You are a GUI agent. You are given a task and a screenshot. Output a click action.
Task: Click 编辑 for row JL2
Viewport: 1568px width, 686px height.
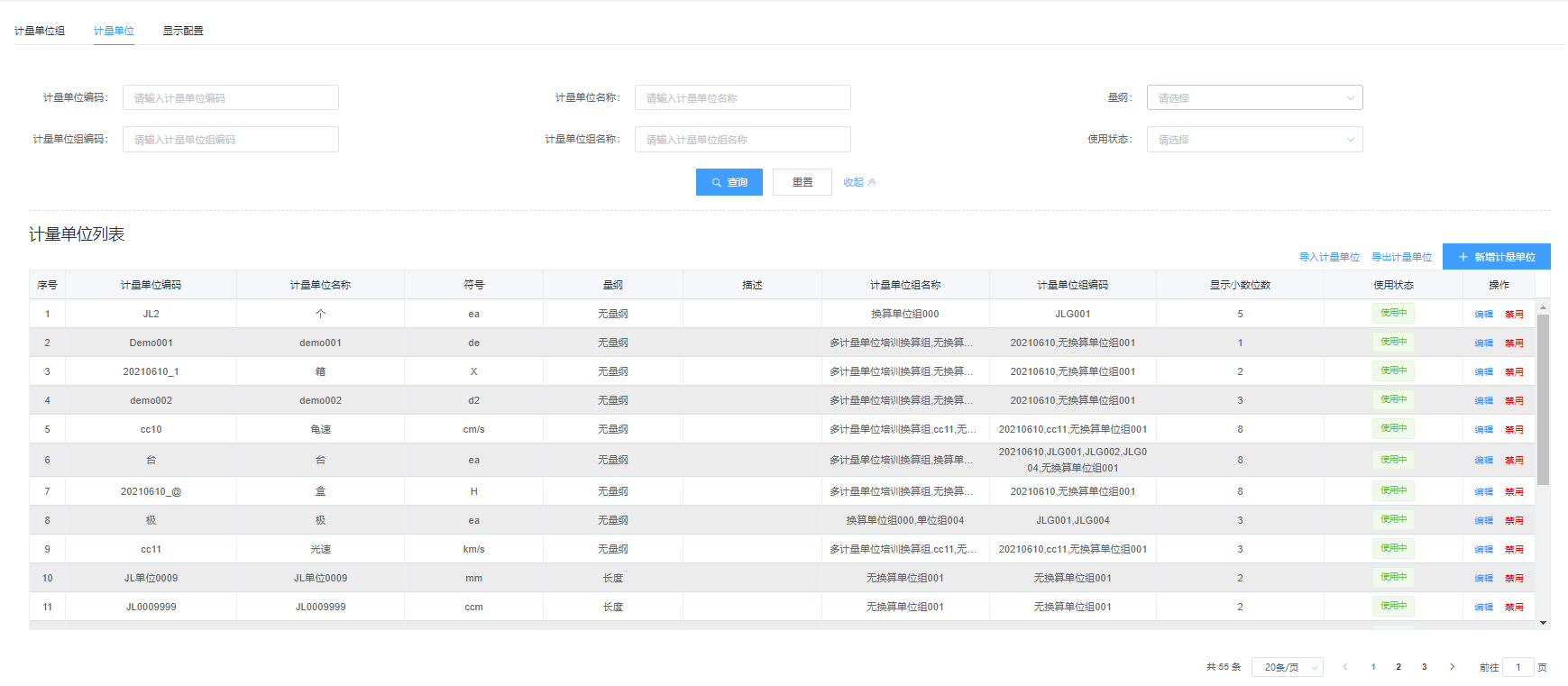1483,315
